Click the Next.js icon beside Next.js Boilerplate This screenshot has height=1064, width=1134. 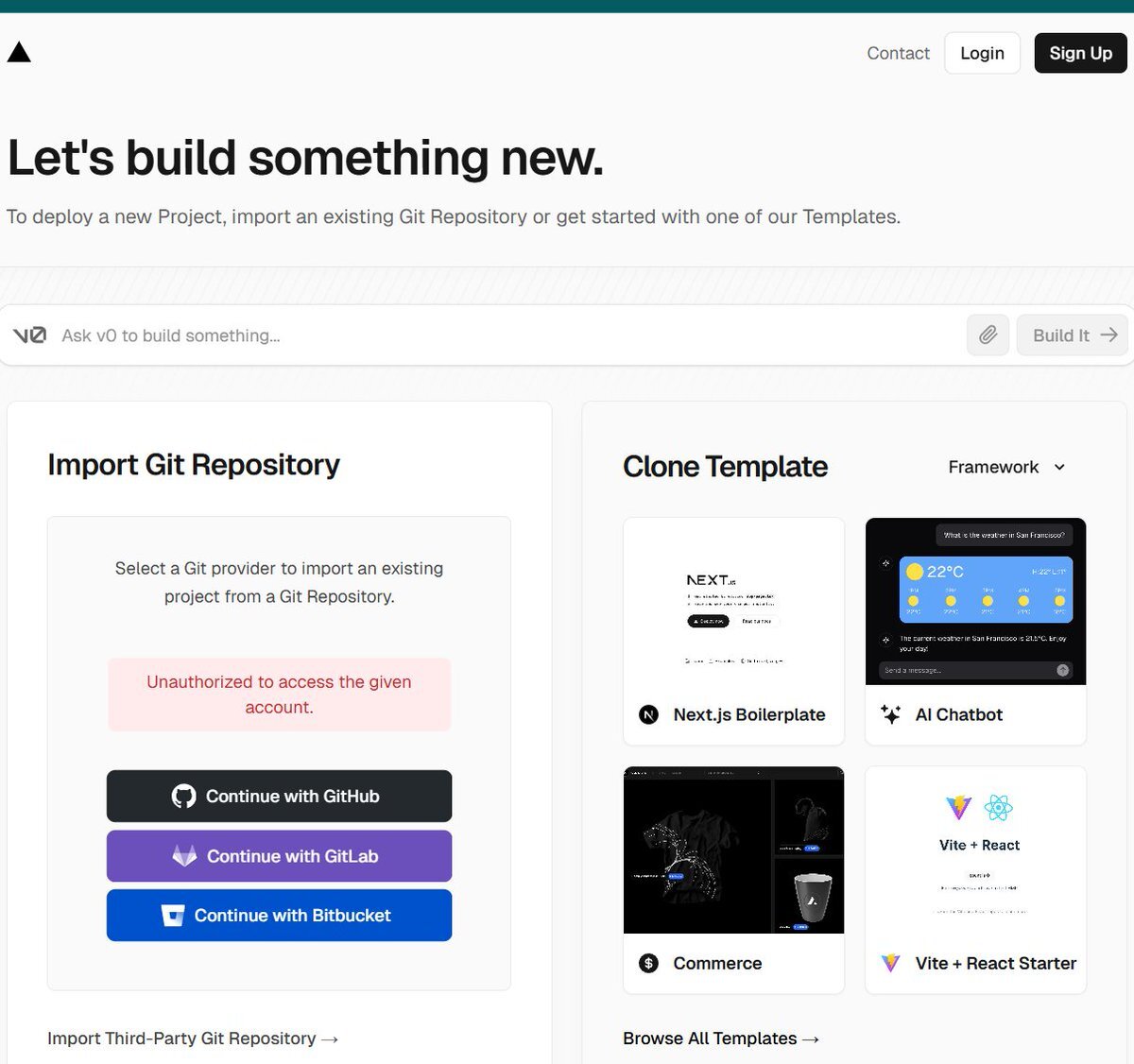tap(648, 714)
